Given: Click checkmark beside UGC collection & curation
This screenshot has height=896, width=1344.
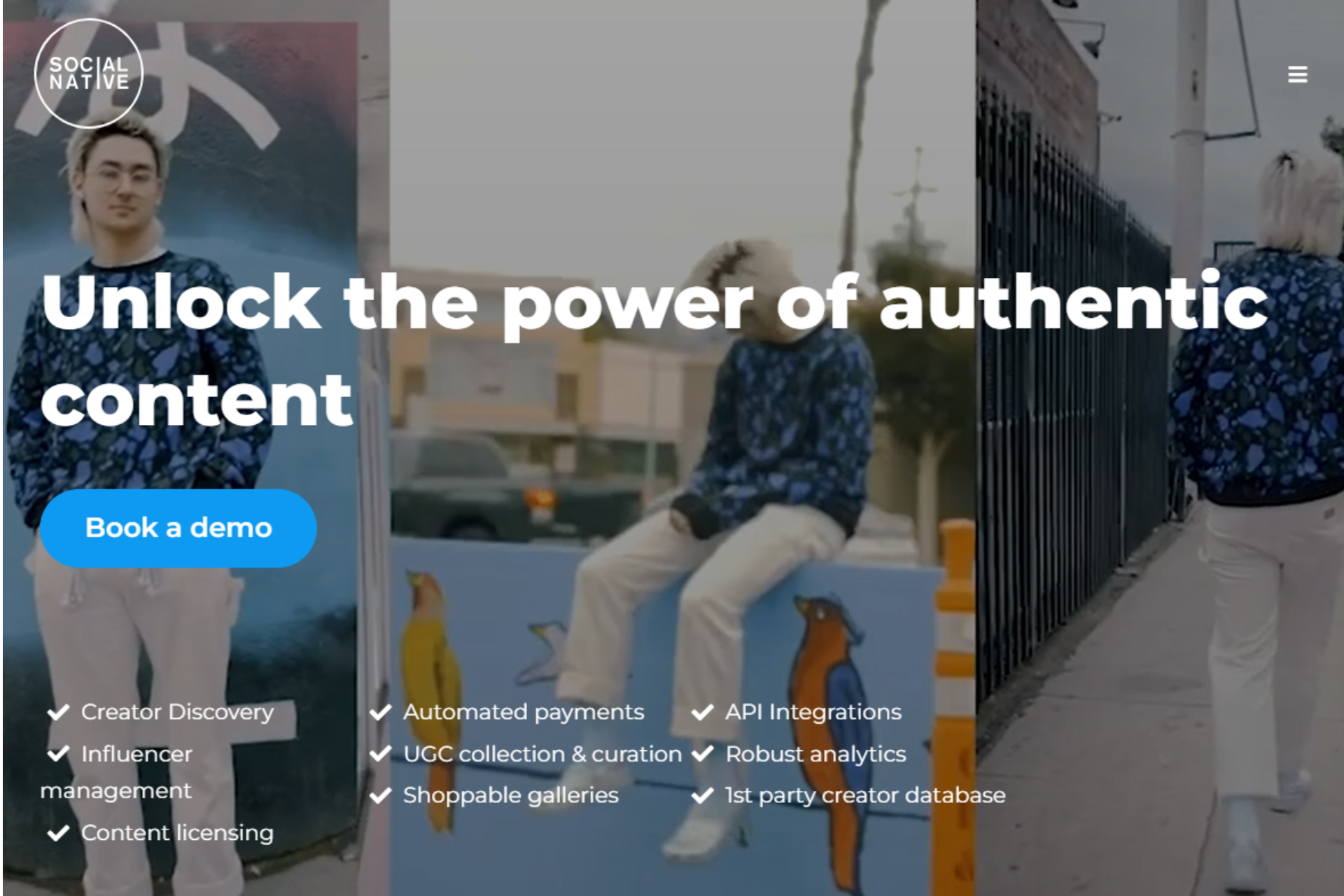Looking at the screenshot, I should (380, 754).
